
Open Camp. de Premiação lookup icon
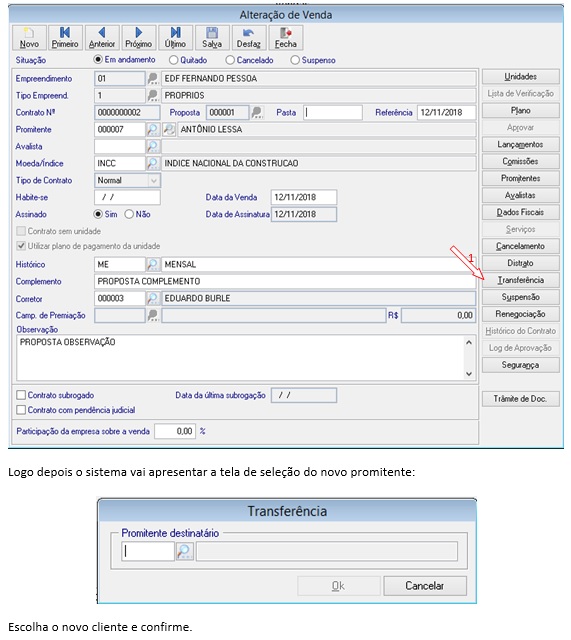coord(153,315)
